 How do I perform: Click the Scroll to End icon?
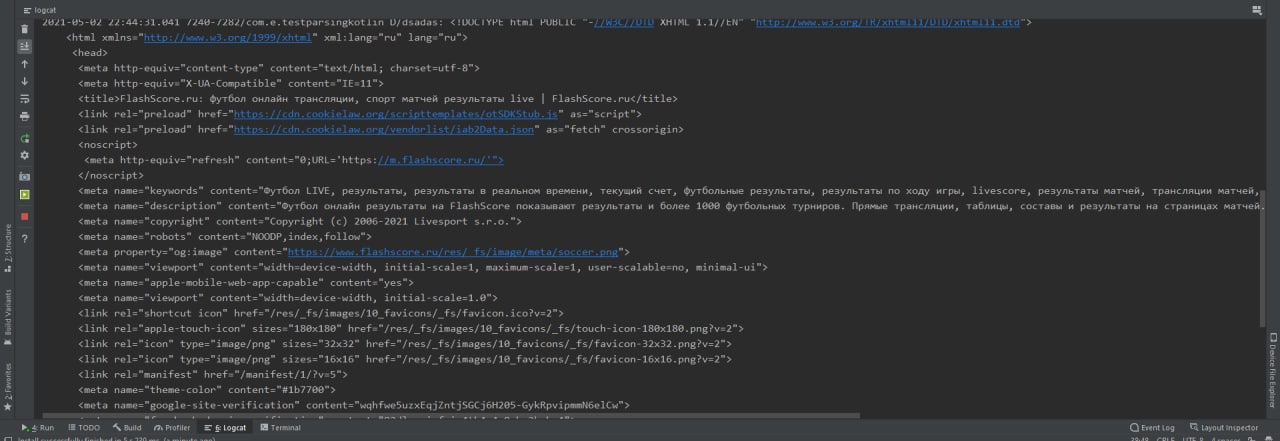click(25, 46)
